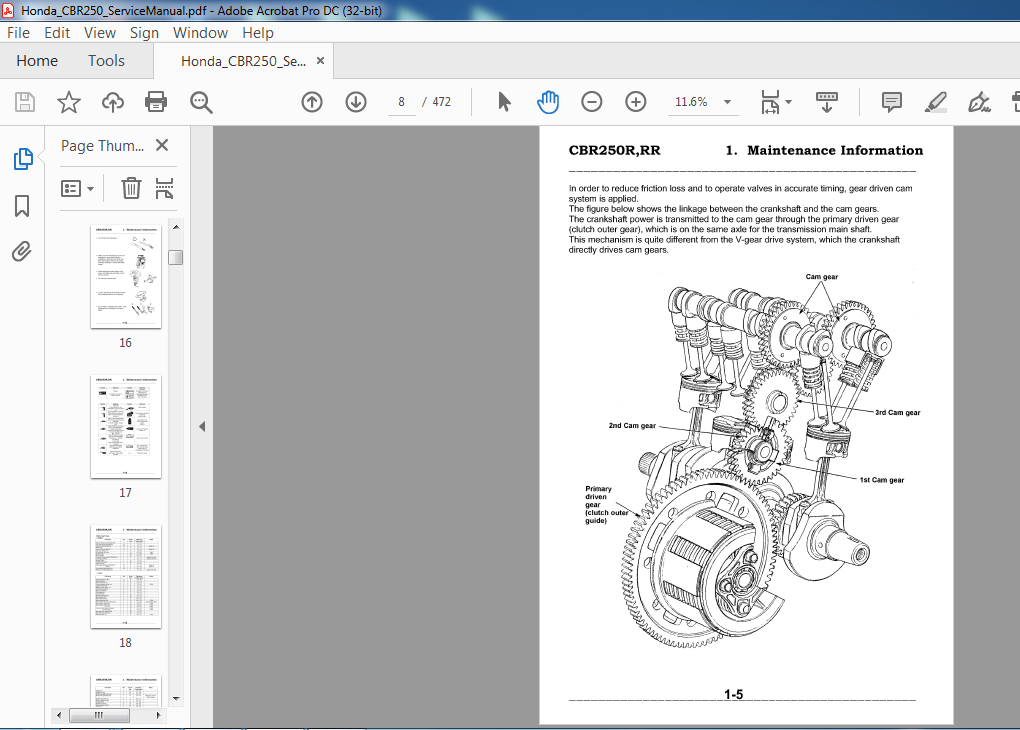The height and width of the screenshot is (730, 1020).
Task: Print the document with printer icon
Action: click(x=156, y=102)
